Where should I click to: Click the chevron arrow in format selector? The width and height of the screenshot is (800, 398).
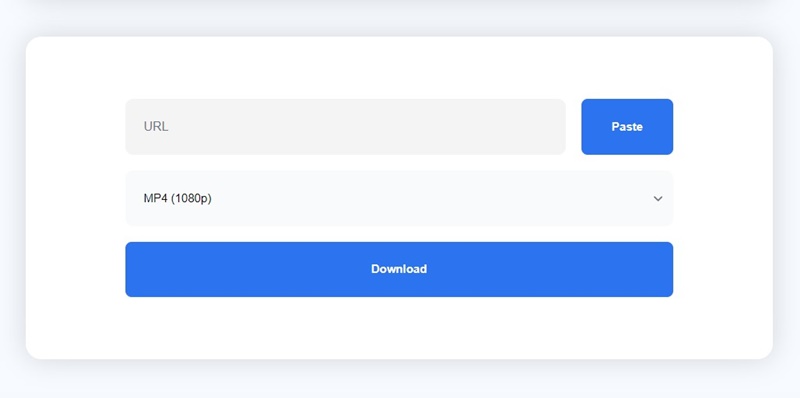pos(658,198)
